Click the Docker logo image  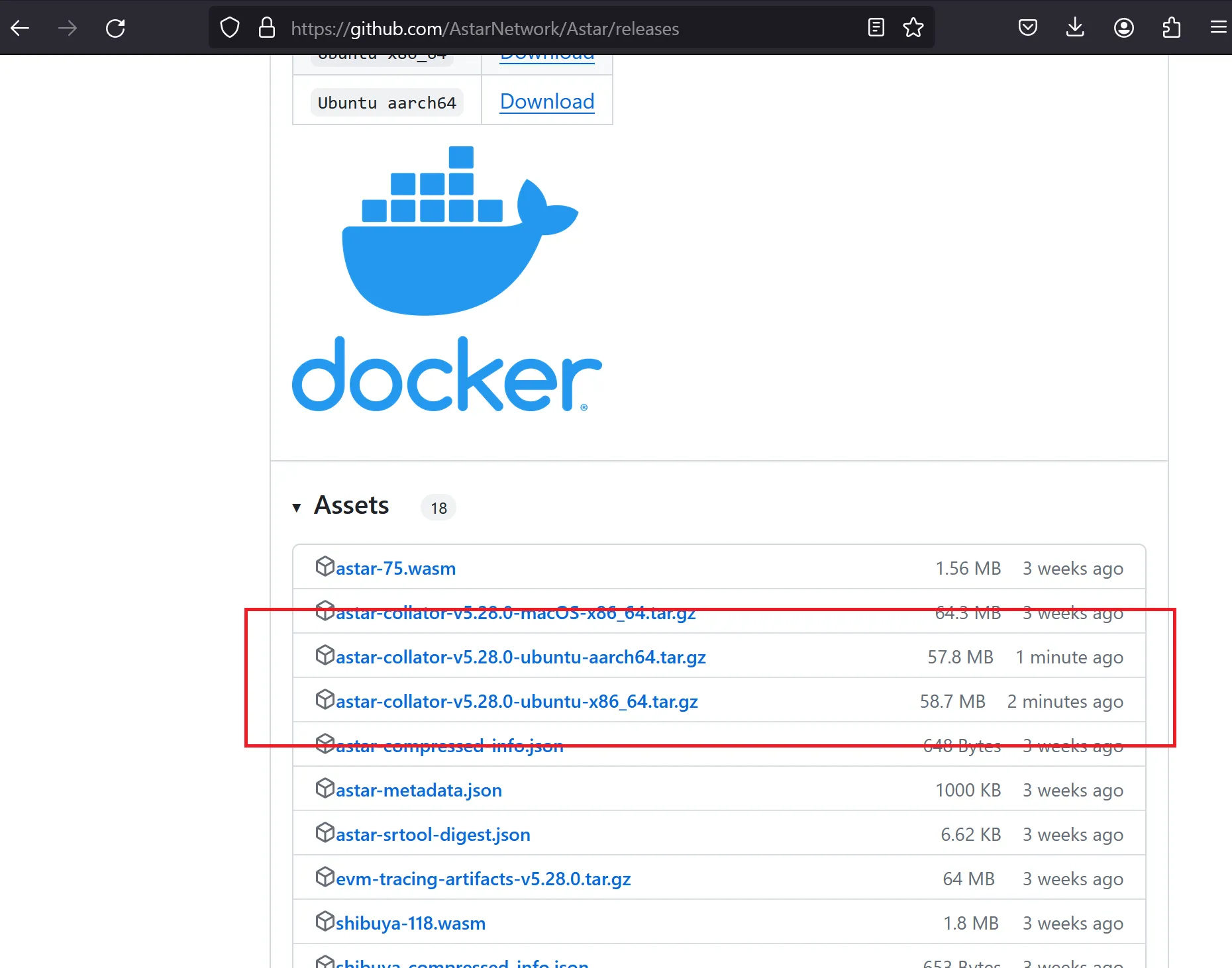coord(447,278)
